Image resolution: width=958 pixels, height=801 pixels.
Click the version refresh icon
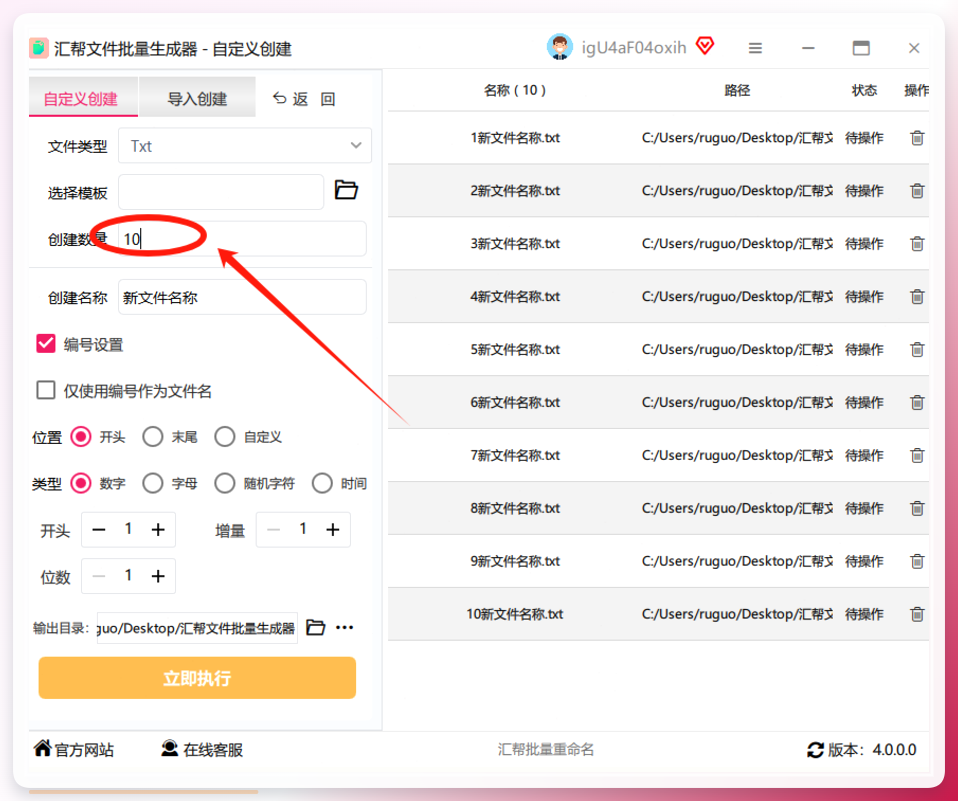coord(815,750)
